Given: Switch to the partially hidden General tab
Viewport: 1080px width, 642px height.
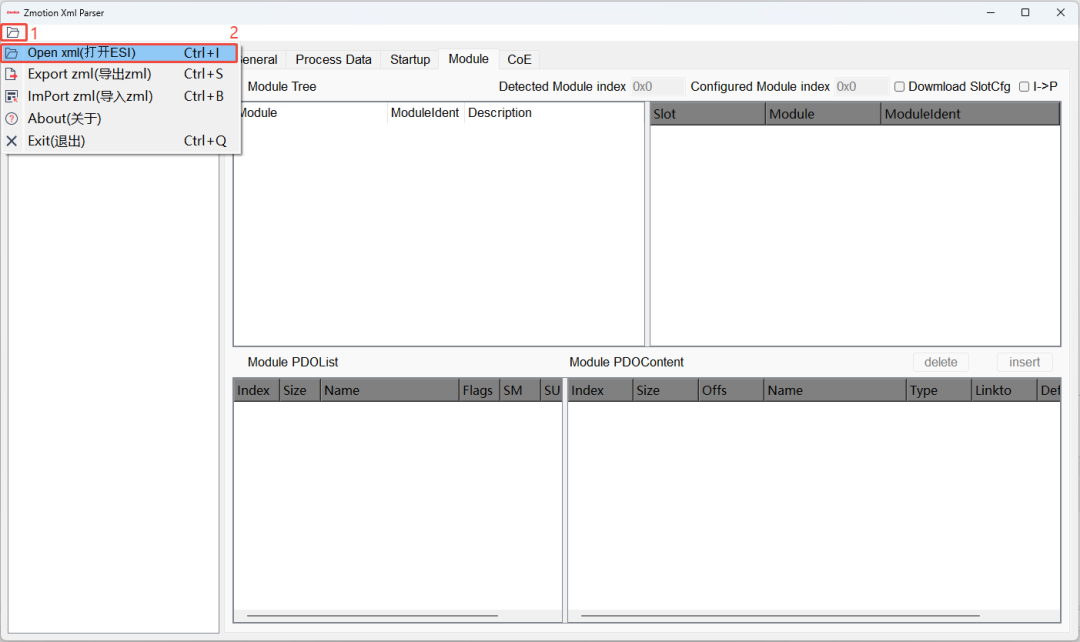Looking at the screenshot, I should click(x=261, y=59).
